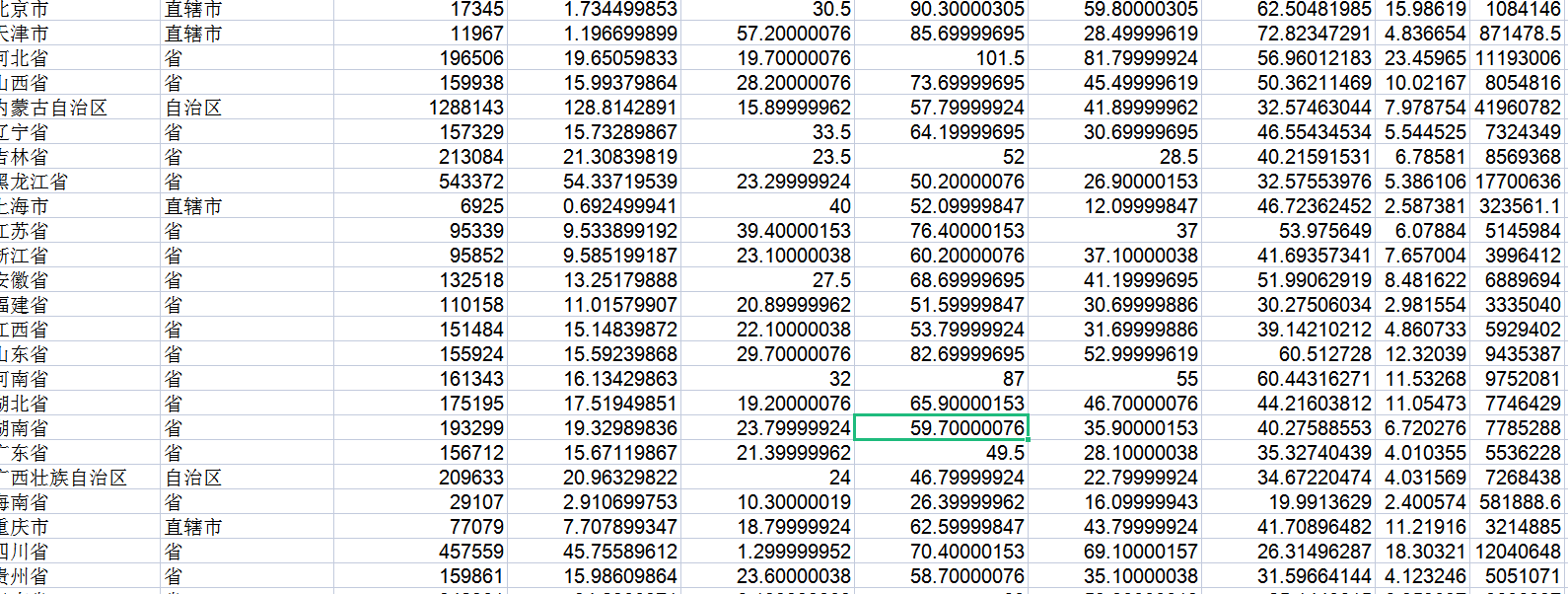Select 直辖市 in the 重庆市 row
1568x594 pixels.
[x=247, y=527]
